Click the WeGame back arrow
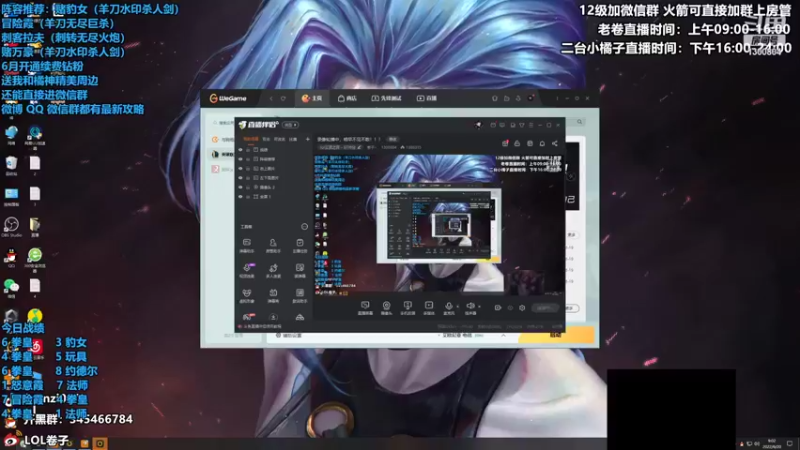800x450 pixels. point(271,98)
